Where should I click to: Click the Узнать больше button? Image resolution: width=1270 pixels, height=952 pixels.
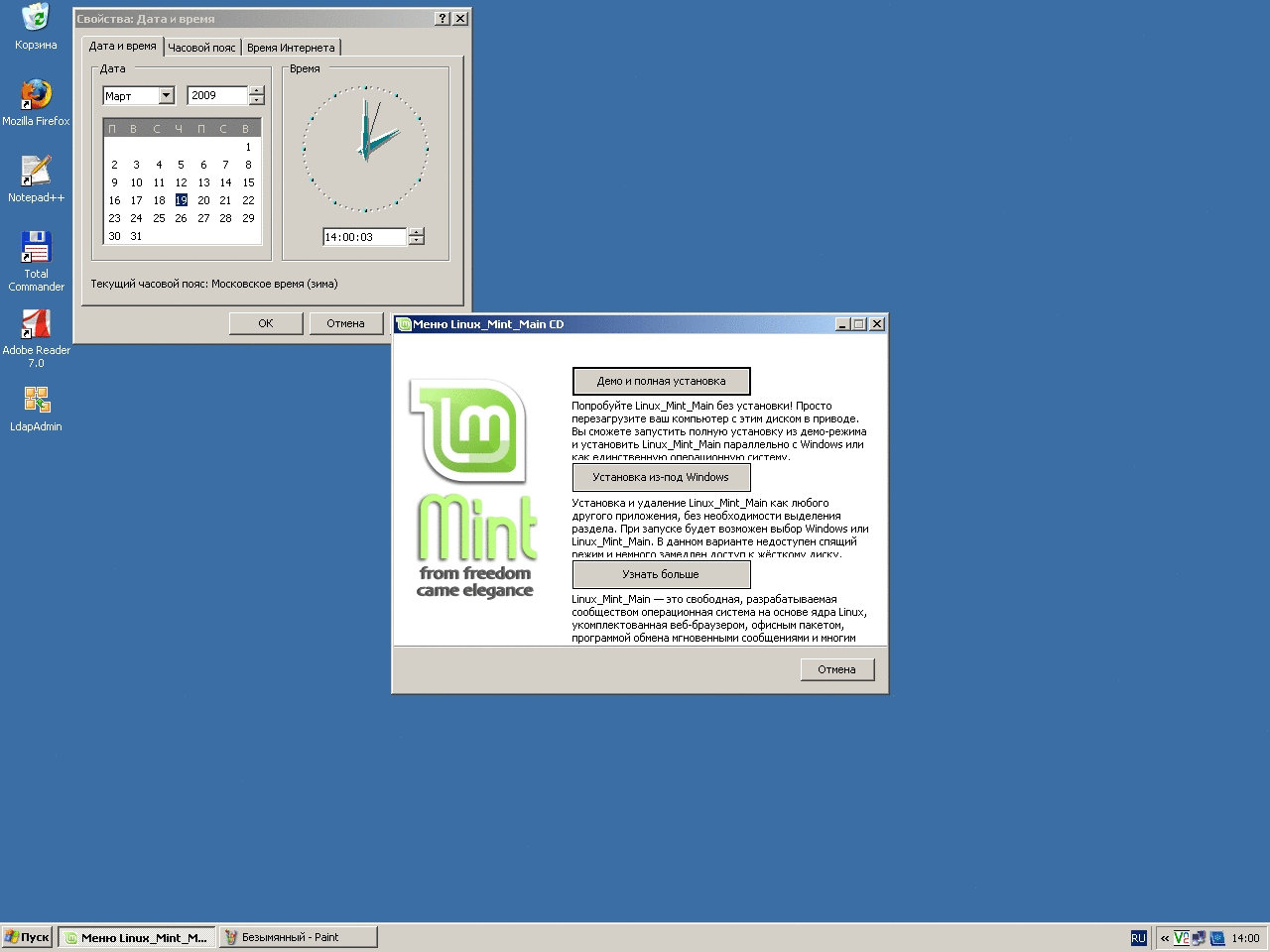[x=661, y=574]
